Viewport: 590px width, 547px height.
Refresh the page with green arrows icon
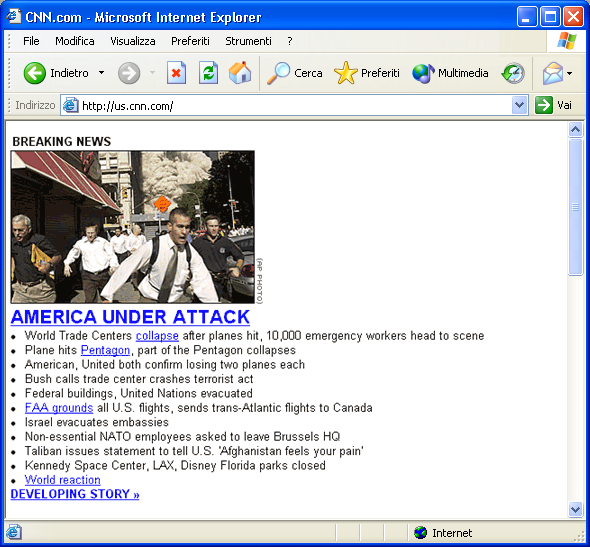click(208, 73)
